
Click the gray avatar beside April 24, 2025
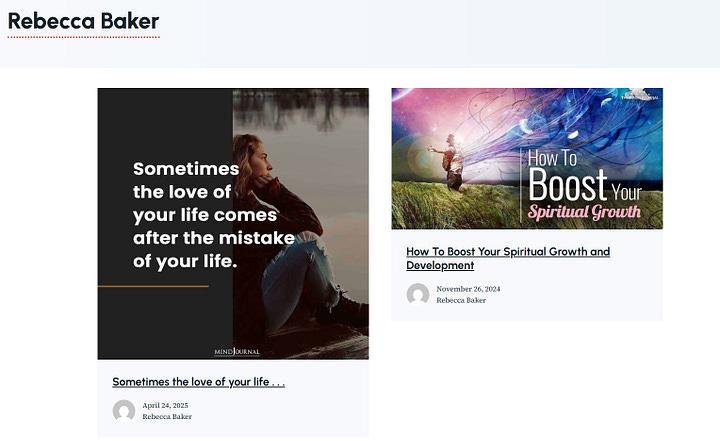pyautogui.click(x=124, y=411)
